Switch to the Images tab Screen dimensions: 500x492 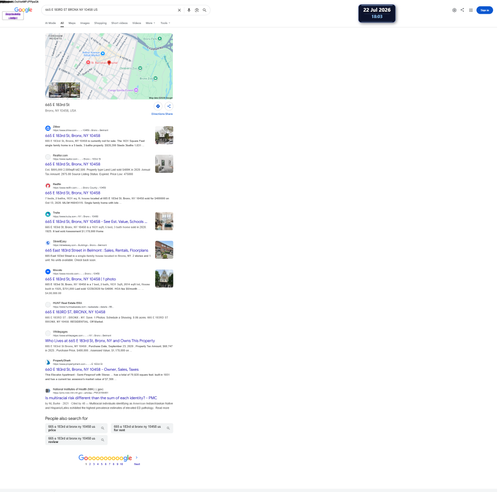(x=85, y=23)
